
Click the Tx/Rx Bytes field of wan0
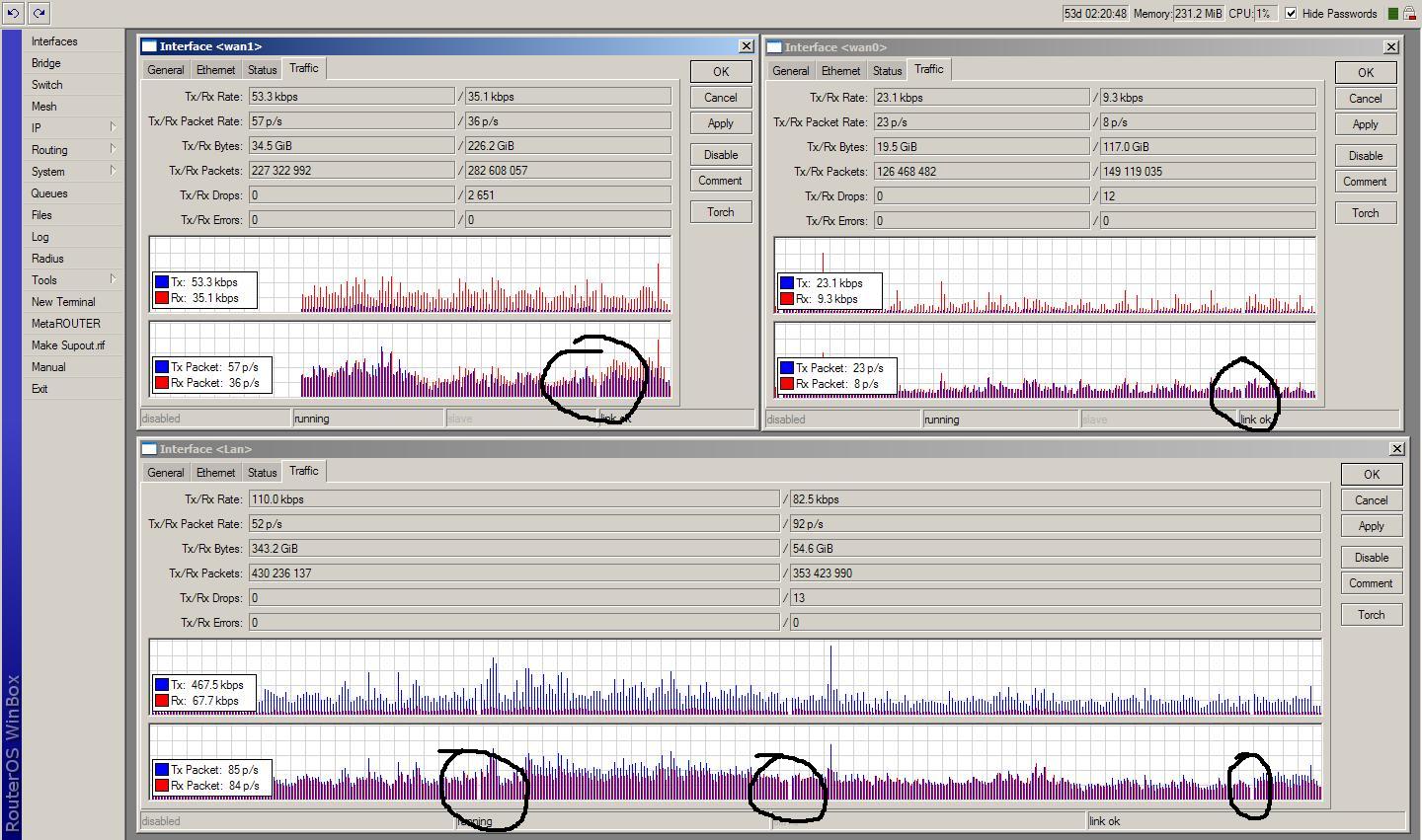[x=982, y=146]
